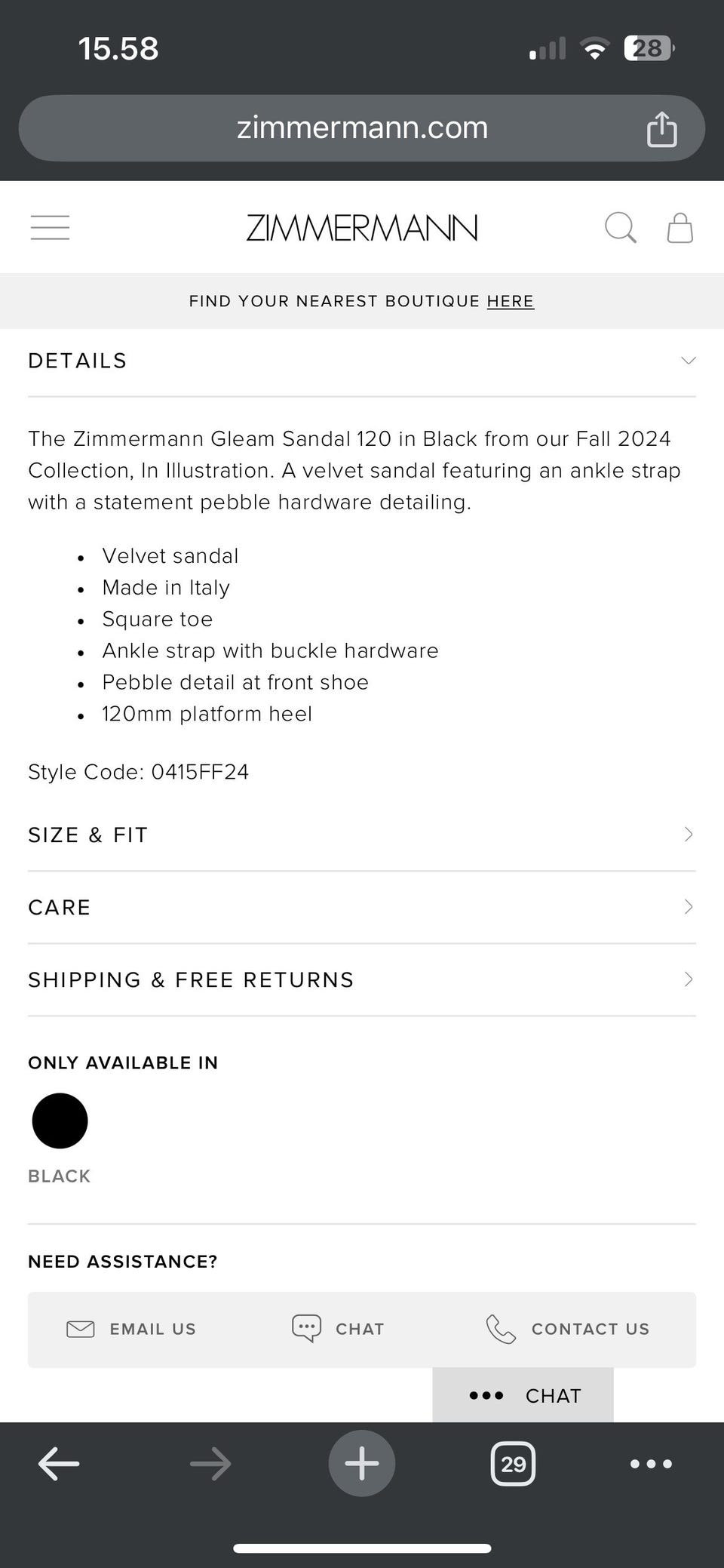Screen dimensions: 724x1568
Task: Start a chat from assistance panel
Action: coord(338,1329)
